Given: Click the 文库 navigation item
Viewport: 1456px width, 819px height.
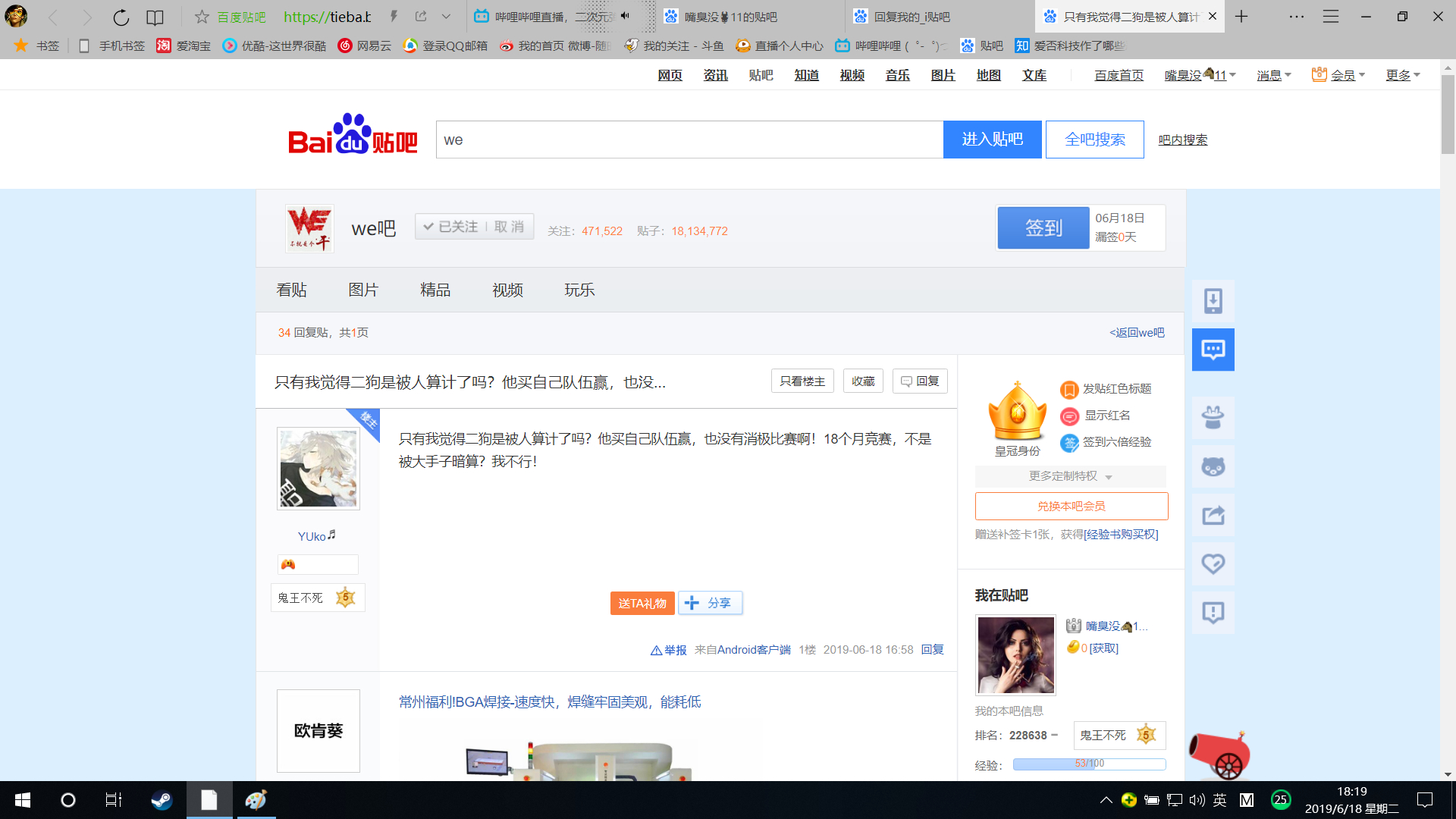Looking at the screenshot, I should pyautogui.click(x=1034, y=75).
